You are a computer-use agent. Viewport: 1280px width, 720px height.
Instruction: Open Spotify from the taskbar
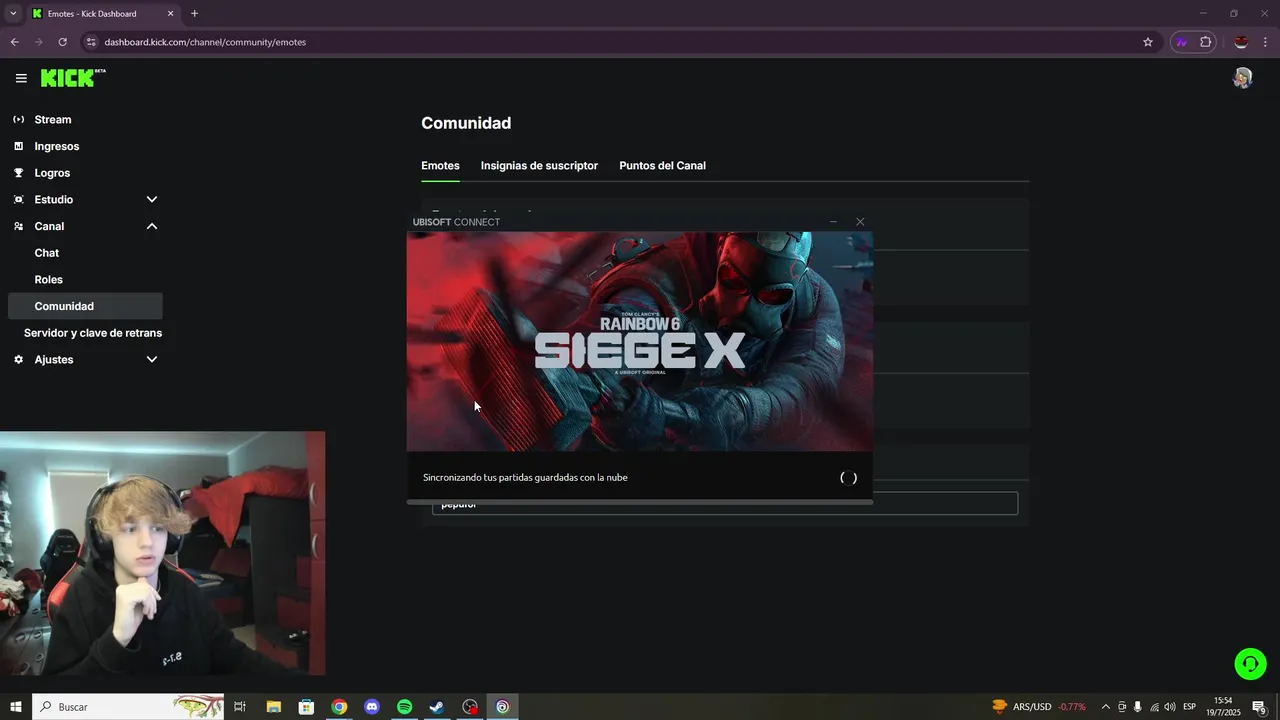404,707
